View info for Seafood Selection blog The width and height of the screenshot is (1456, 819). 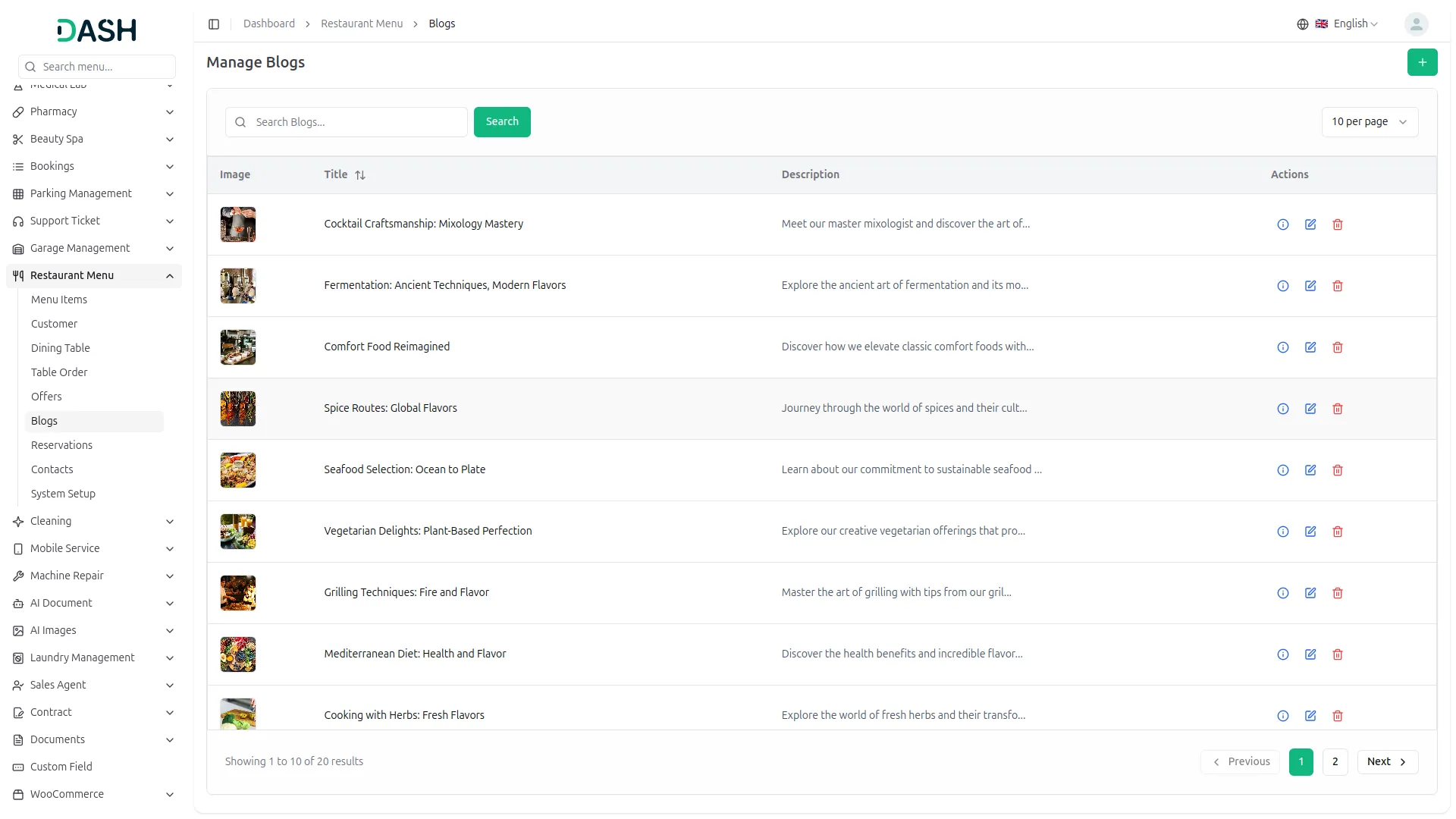[x=1282, y=470]
